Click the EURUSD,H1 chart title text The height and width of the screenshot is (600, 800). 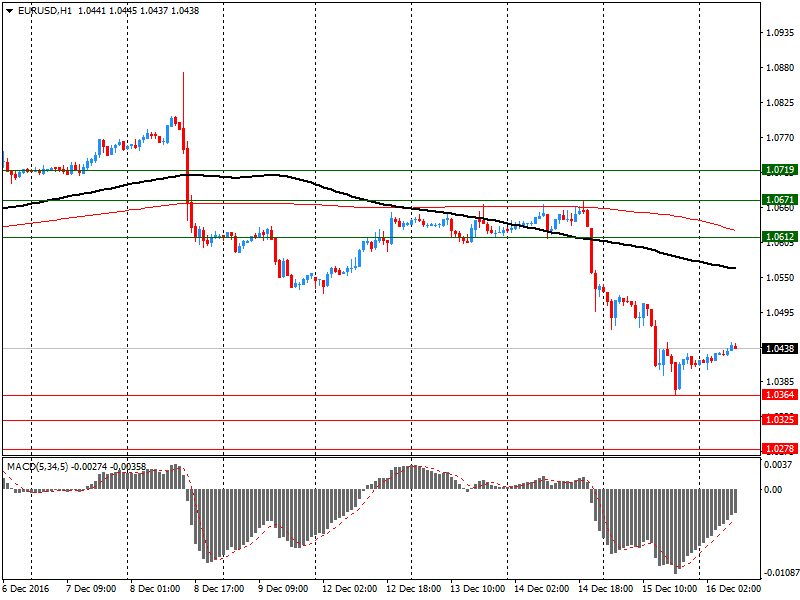pyautogui.click(x=45, y=11)
